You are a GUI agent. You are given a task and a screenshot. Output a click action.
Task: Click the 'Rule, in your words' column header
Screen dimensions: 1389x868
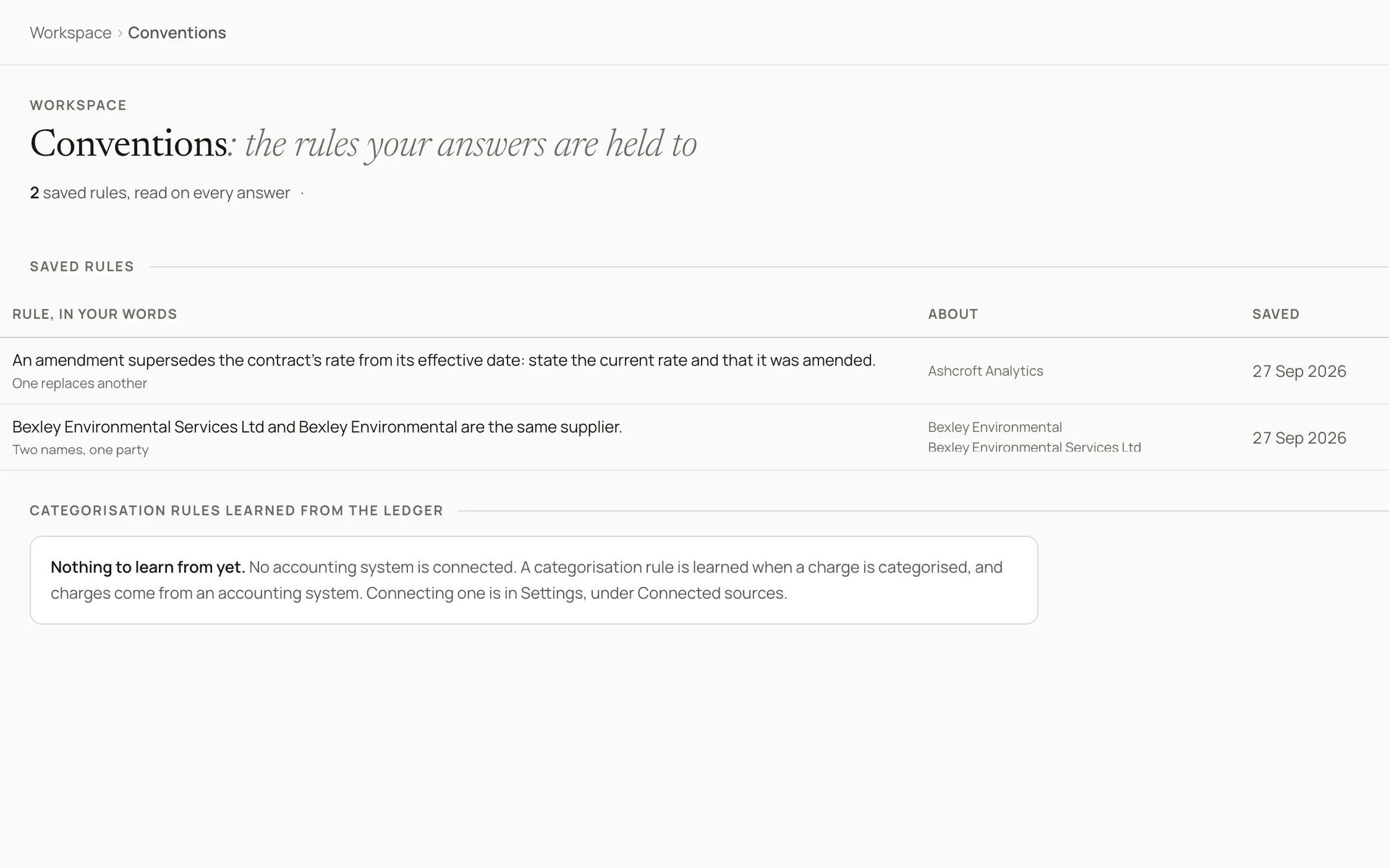[95, 314]
